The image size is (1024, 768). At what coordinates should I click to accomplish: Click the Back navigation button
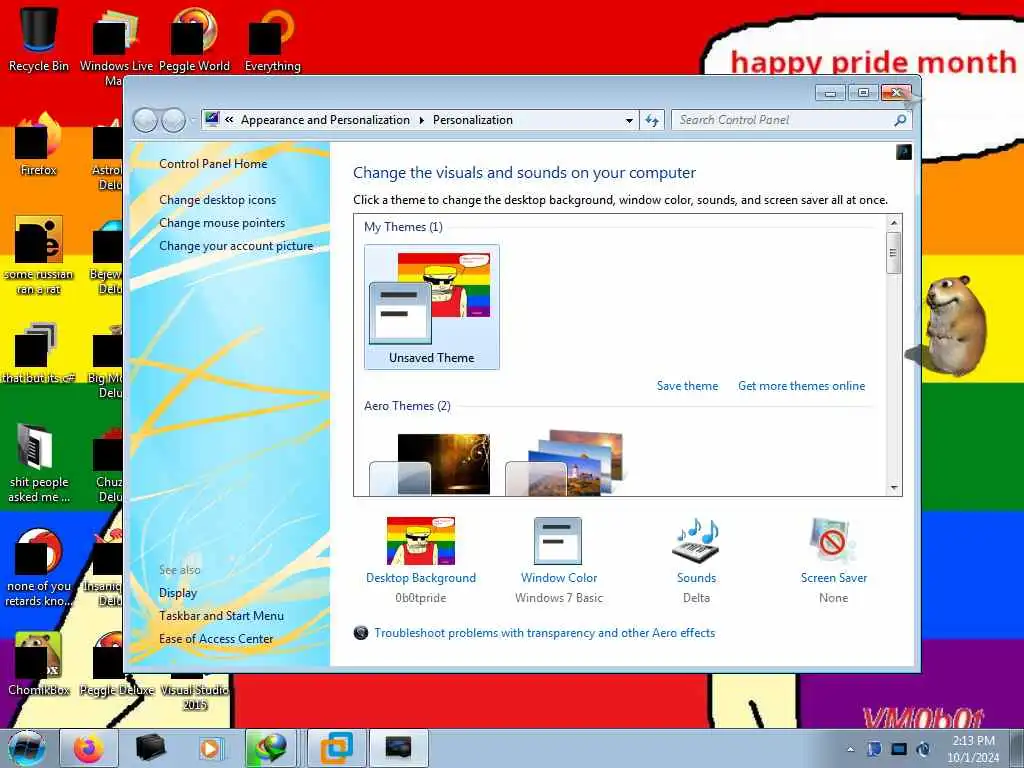(x=145, y=120)
